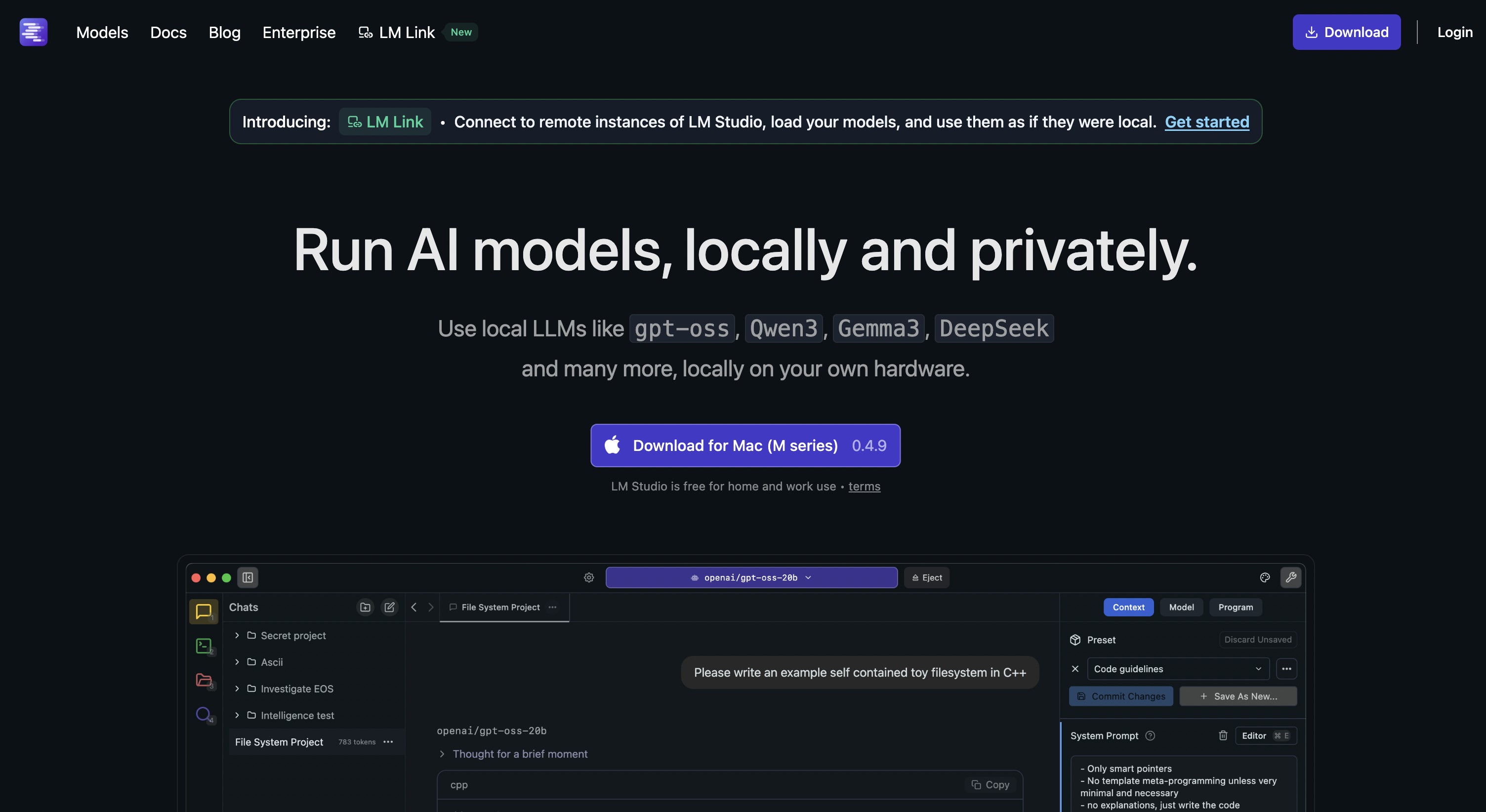Delete system prompt with trash icon
The height and width of the screenshot is (812, 1486).
pyautogui.click(x=1222, y=735)
